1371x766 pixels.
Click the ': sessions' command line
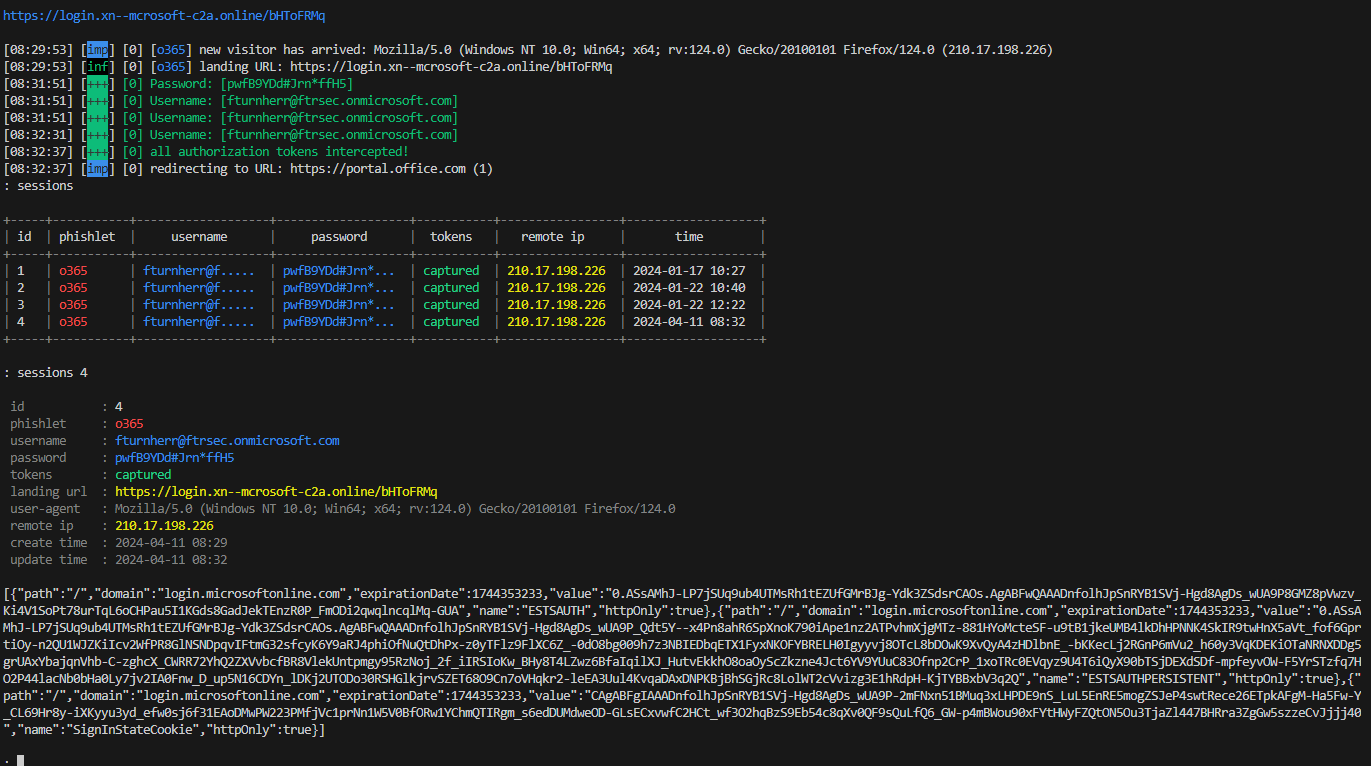click(38, 186)
